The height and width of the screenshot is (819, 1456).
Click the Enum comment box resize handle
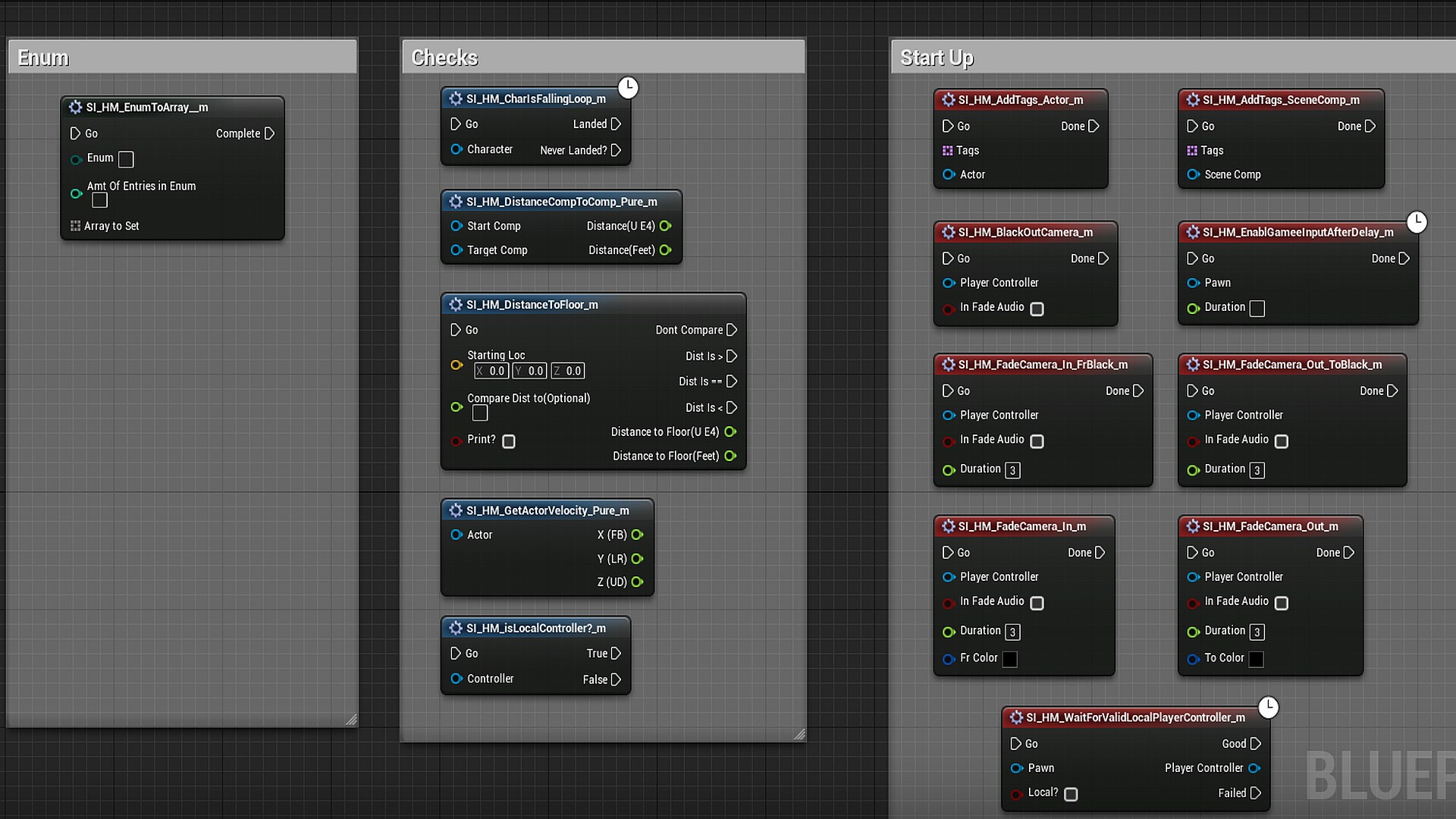point(351,719)
